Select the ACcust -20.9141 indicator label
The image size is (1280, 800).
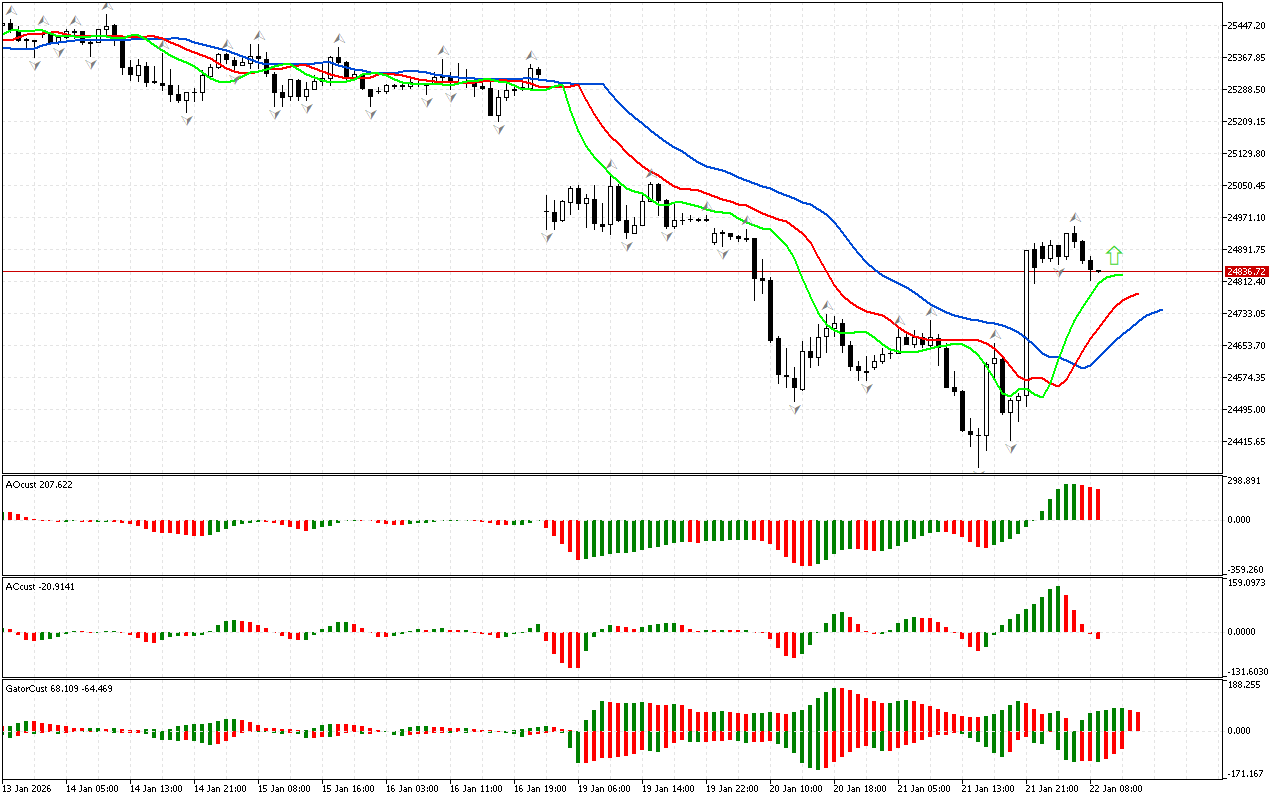(x=40, y=586)
